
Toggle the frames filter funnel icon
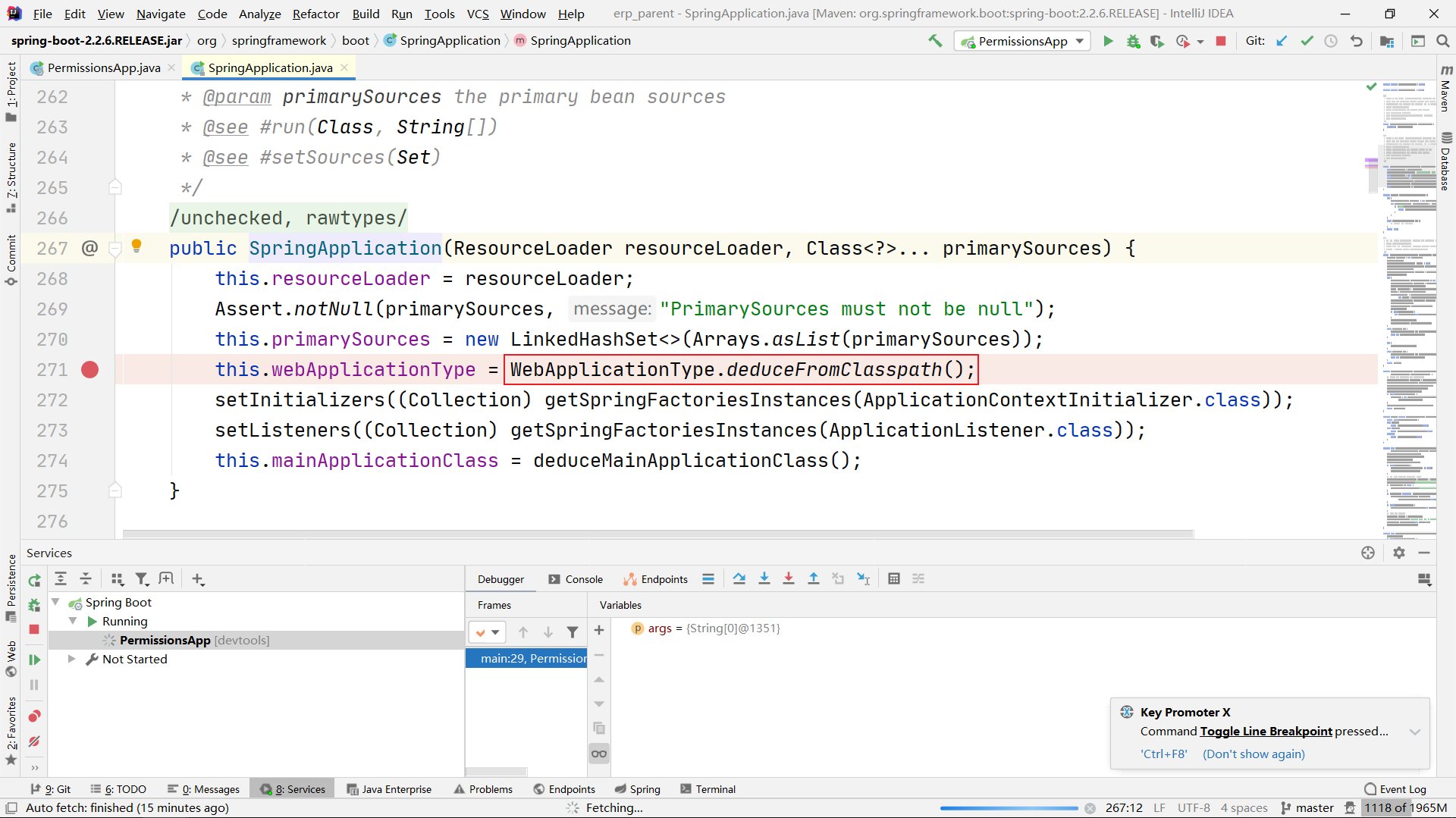573,632
